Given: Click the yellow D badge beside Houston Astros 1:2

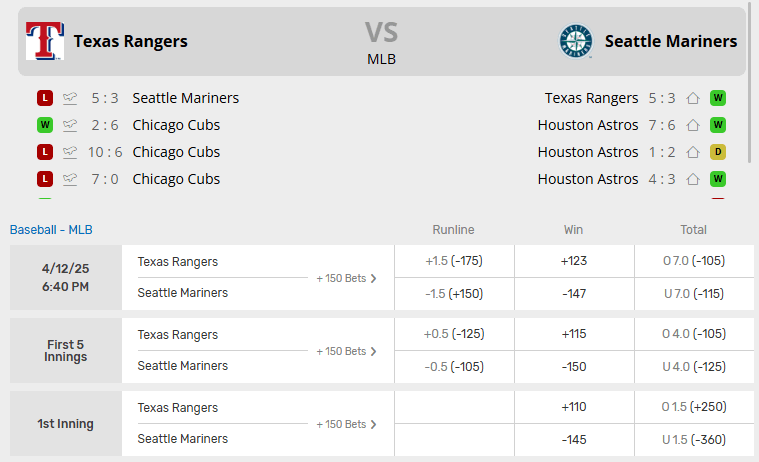Looking at the screenshot, I should pyautogui.click(x=717, y=152).
